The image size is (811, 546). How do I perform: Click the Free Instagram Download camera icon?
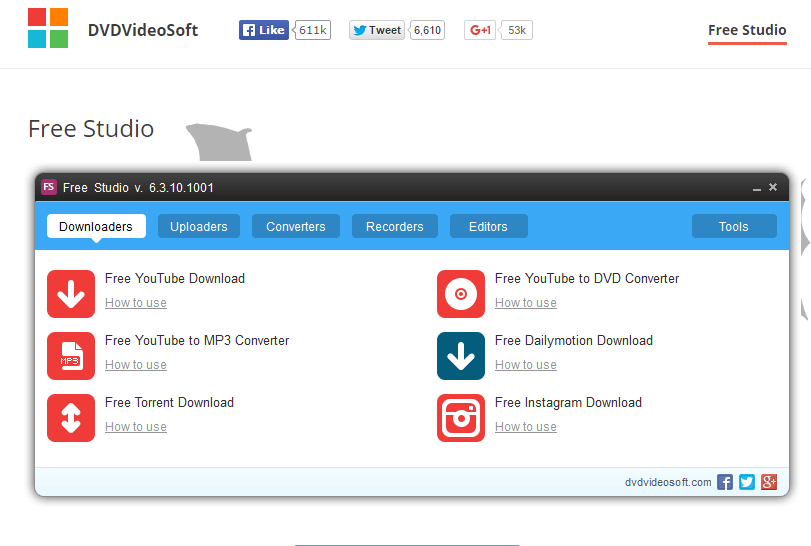pyautogui.click(x=461, y=418)
